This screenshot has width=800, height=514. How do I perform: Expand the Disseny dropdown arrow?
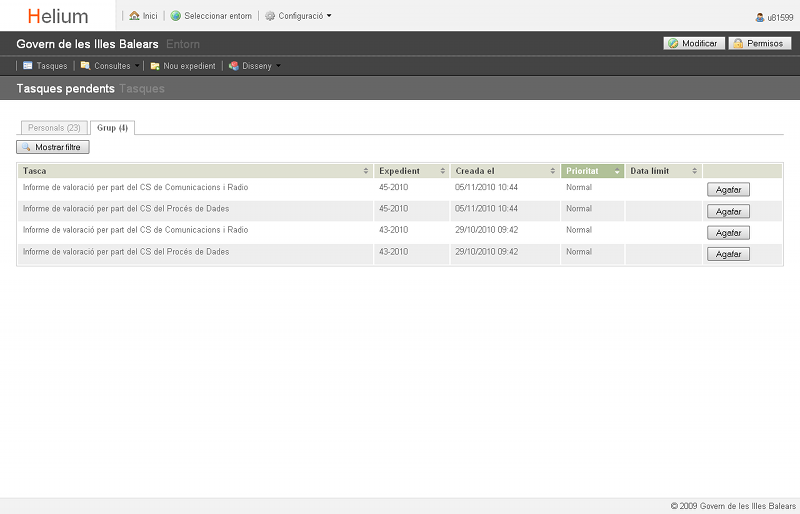click(278, 66)
